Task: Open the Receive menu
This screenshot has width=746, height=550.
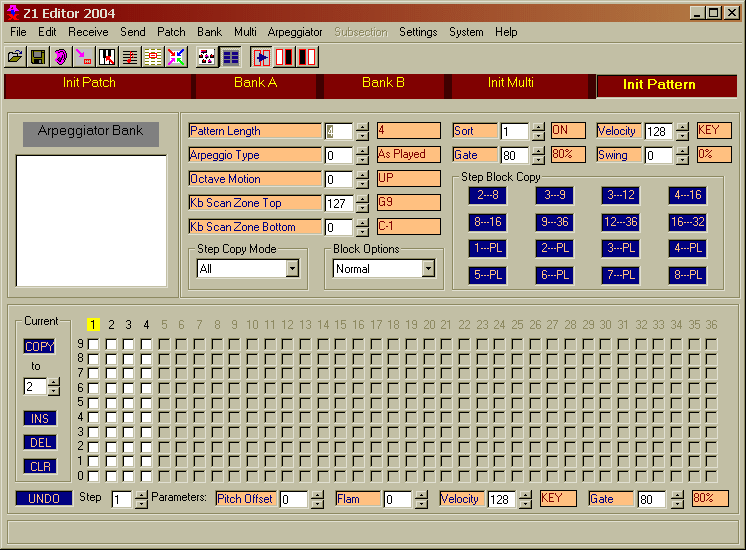Action: pos(88,32)
